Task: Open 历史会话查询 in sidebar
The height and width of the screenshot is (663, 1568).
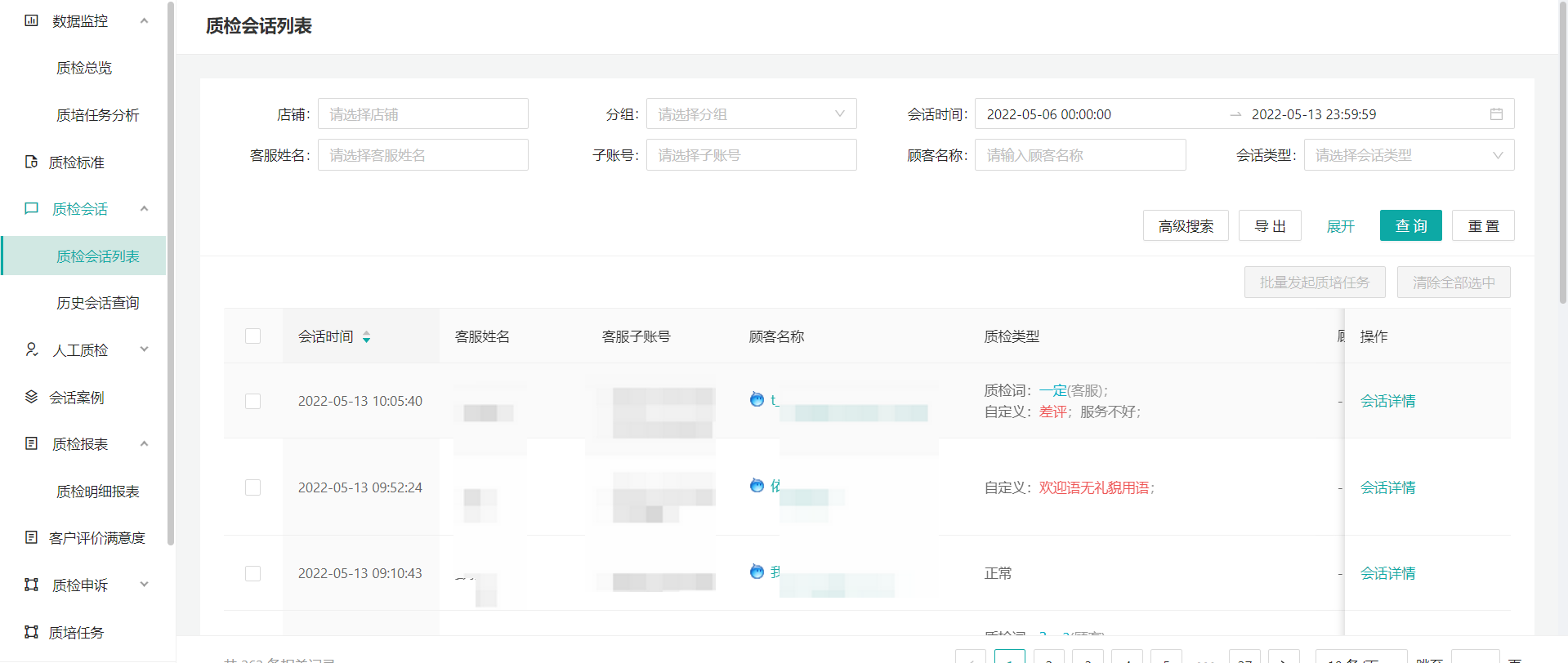Action: pyautogui.click(x=97, y=303)
